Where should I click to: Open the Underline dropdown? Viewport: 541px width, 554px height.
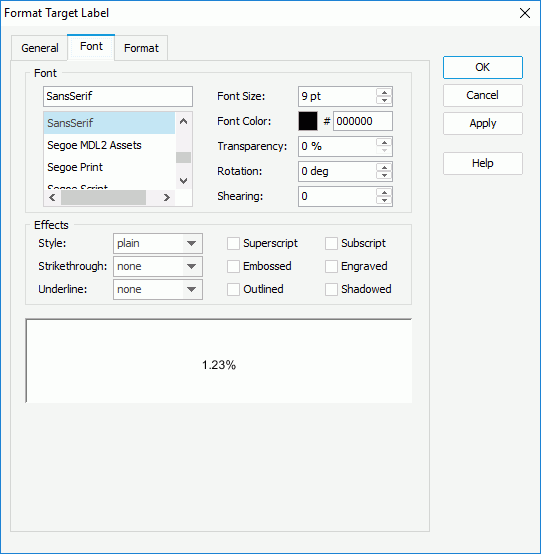[x=158, y=290]
